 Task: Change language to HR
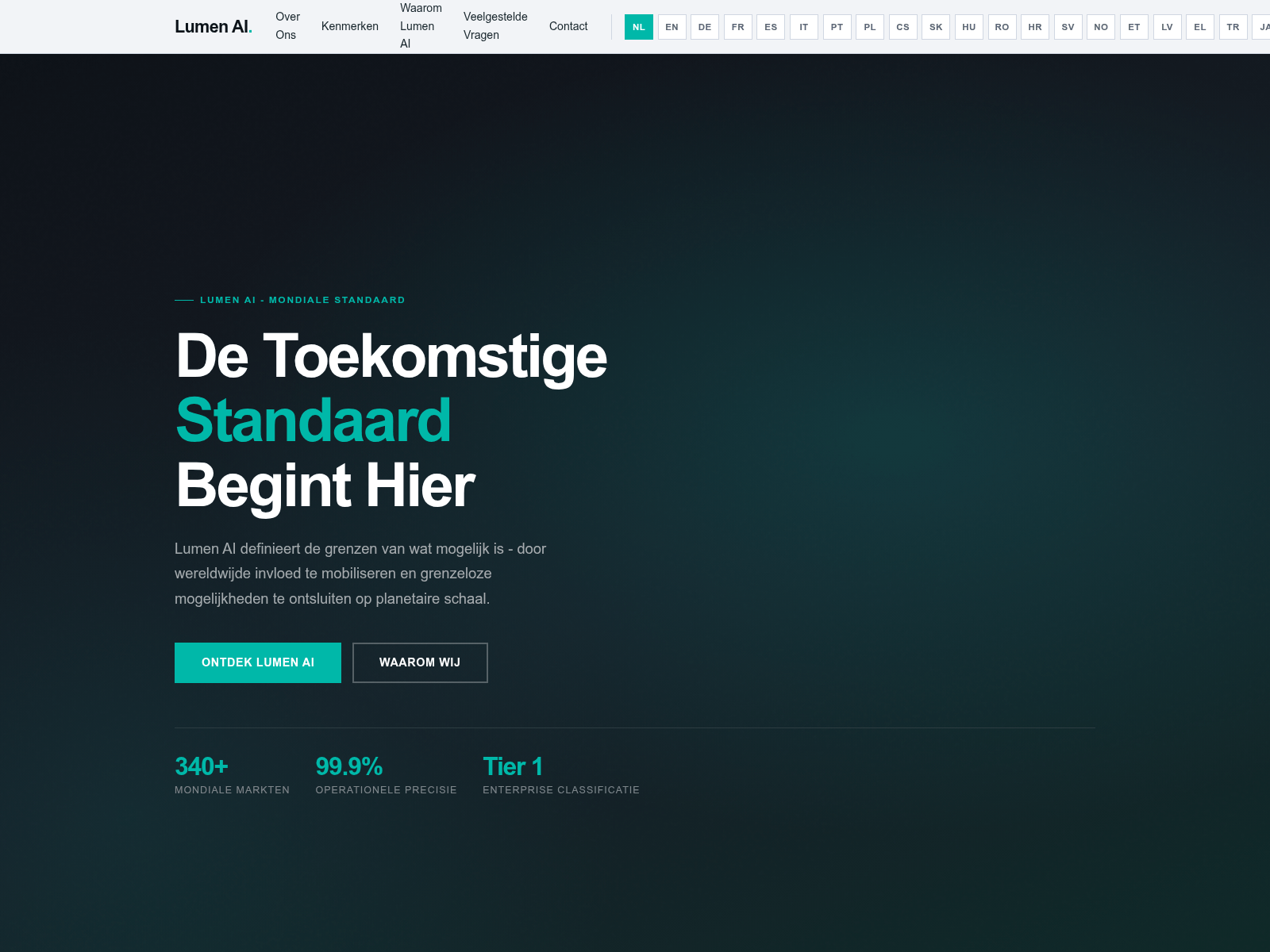coord(1035,27)
